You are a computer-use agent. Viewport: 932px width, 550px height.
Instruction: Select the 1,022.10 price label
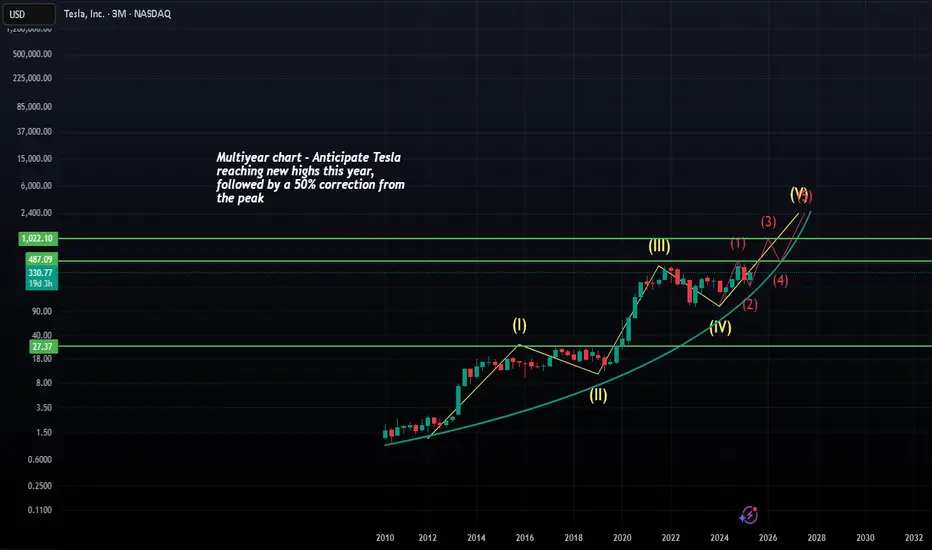click(x=38, y=238)
